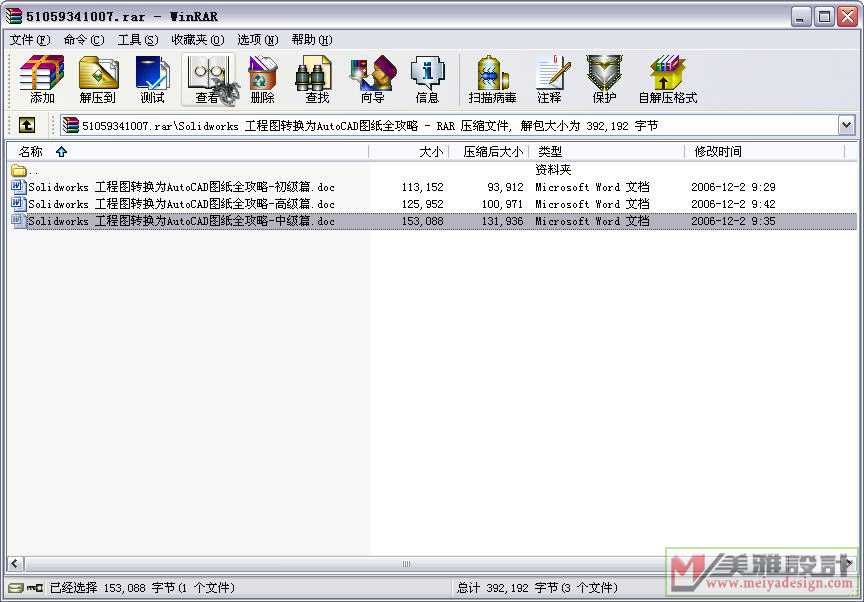Click the drive icon in status bar
The height and width of the screenshot is (602, 864).
17,588
